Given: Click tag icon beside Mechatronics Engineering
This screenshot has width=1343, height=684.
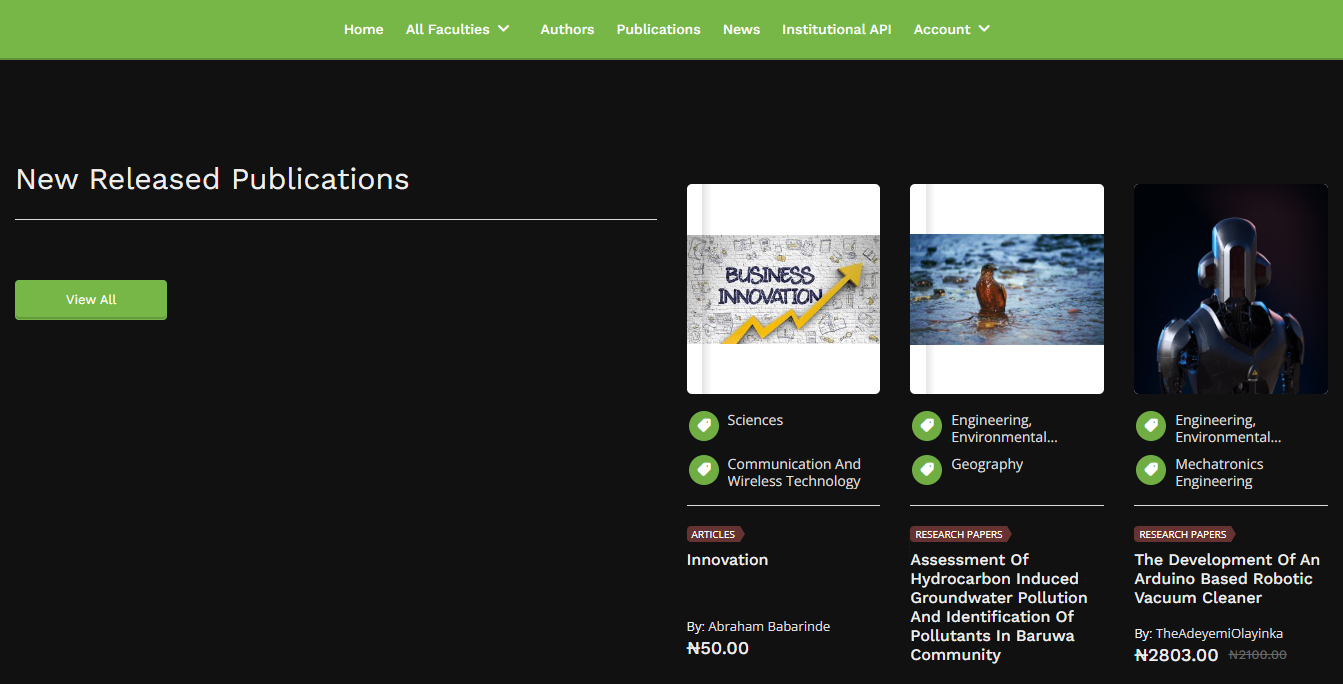Looking at the screenshot, I should coord(1151,470).
